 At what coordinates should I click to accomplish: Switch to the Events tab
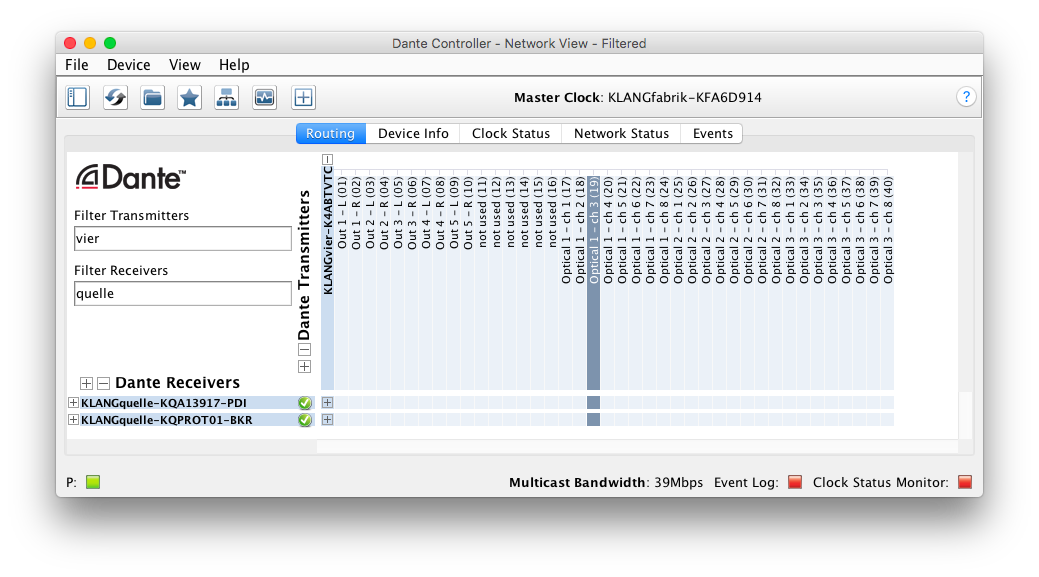click(713, 133)
